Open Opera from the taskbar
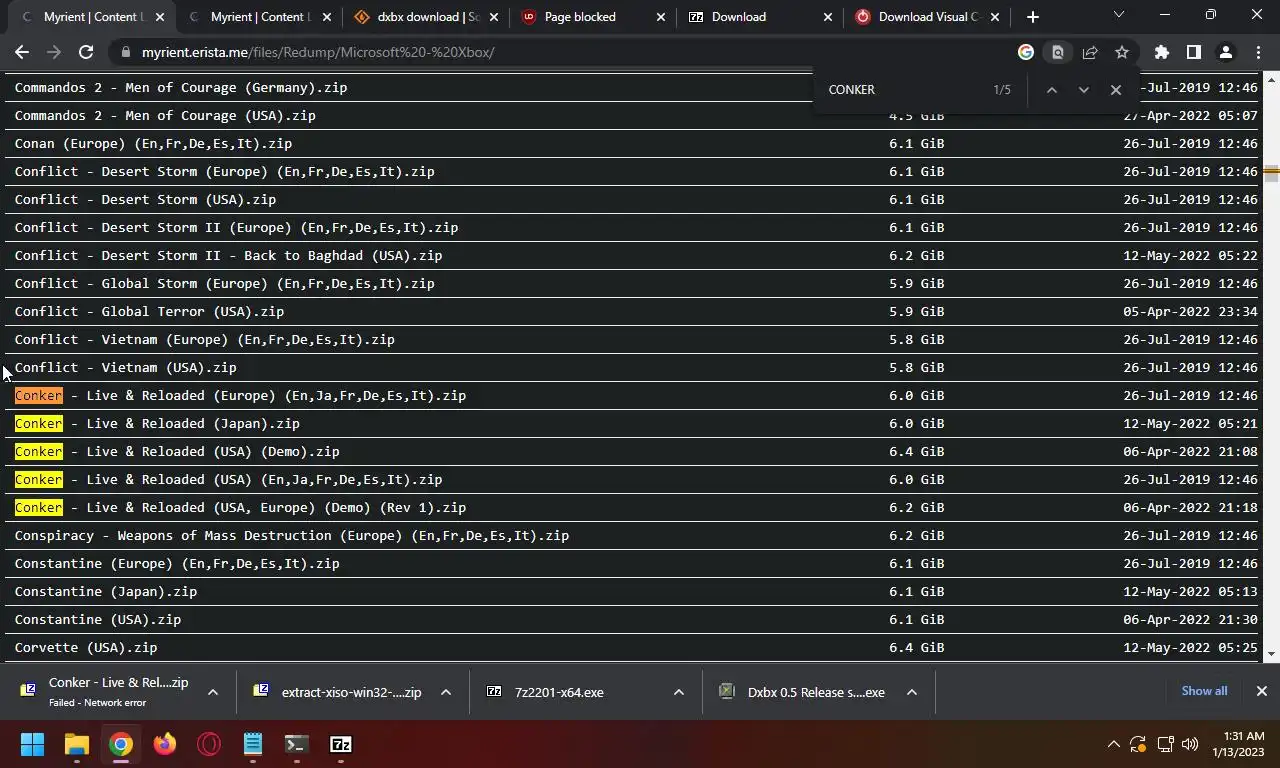The width and height of the screenshot is (1280, 768). [209, 744]
